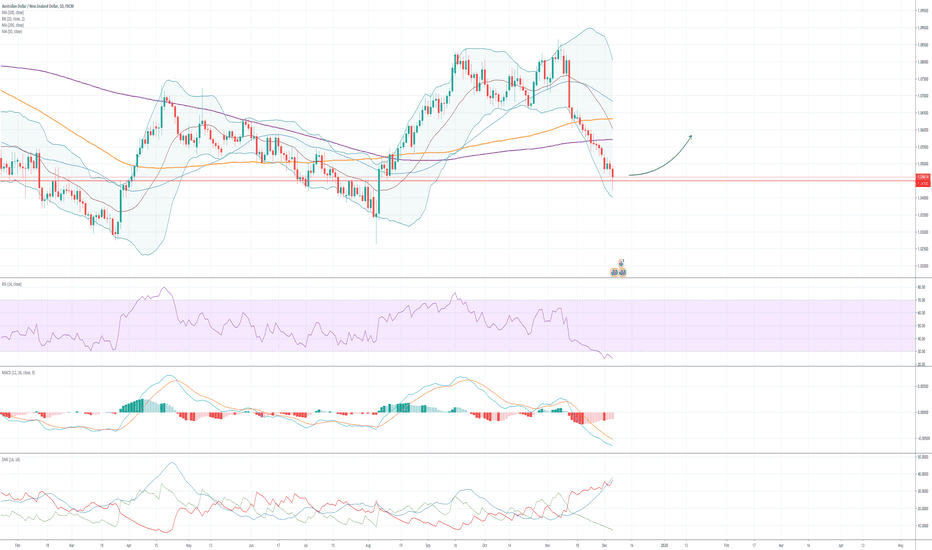Click the RSI (14, close) pane label
The height and width of the screenshot is (550, 932).
click(12, 284)
